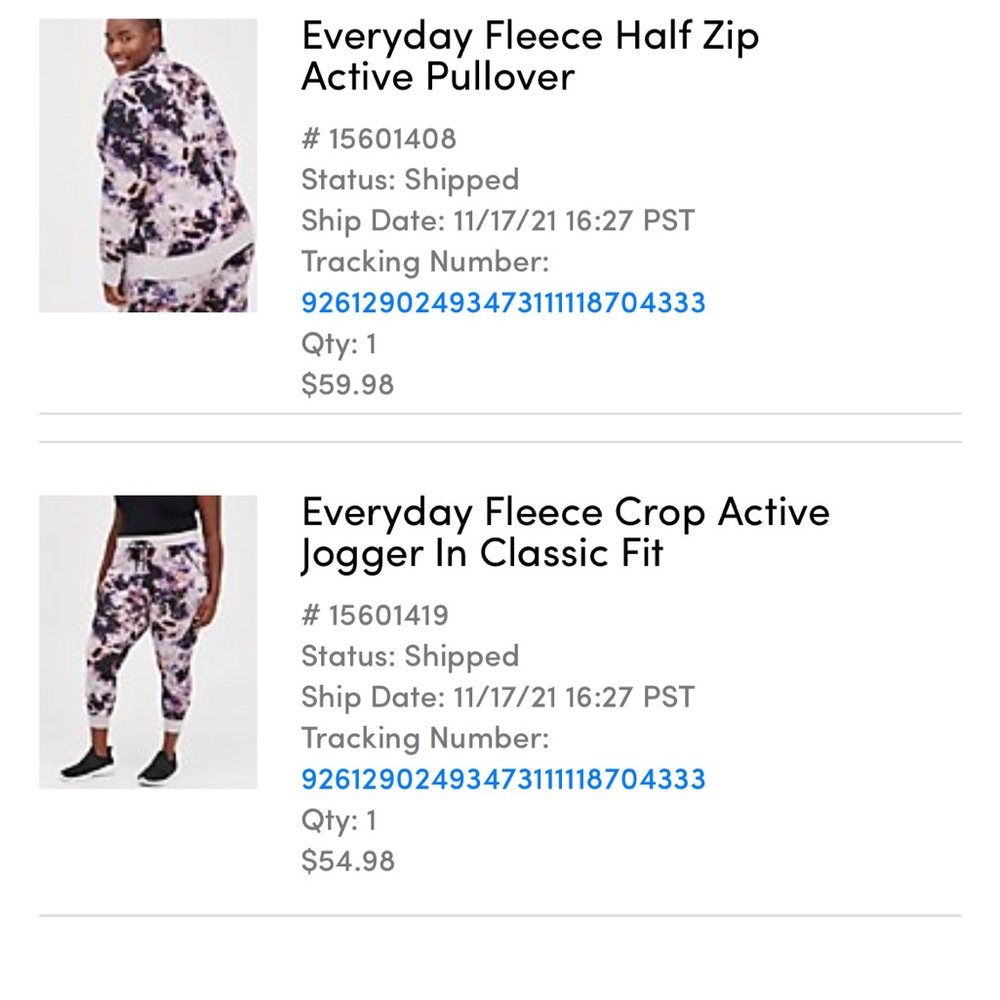Screen dimensions: 1000x1000
Task: Click the divider below the jogger listing
Action: pos(500,913)
